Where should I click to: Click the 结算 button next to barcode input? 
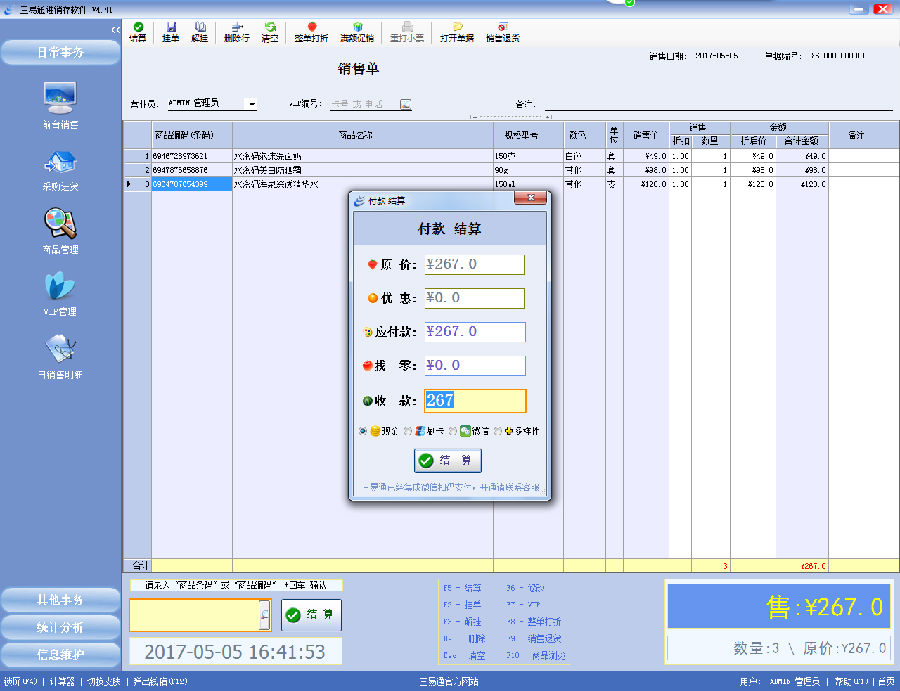tap(312, 615)
